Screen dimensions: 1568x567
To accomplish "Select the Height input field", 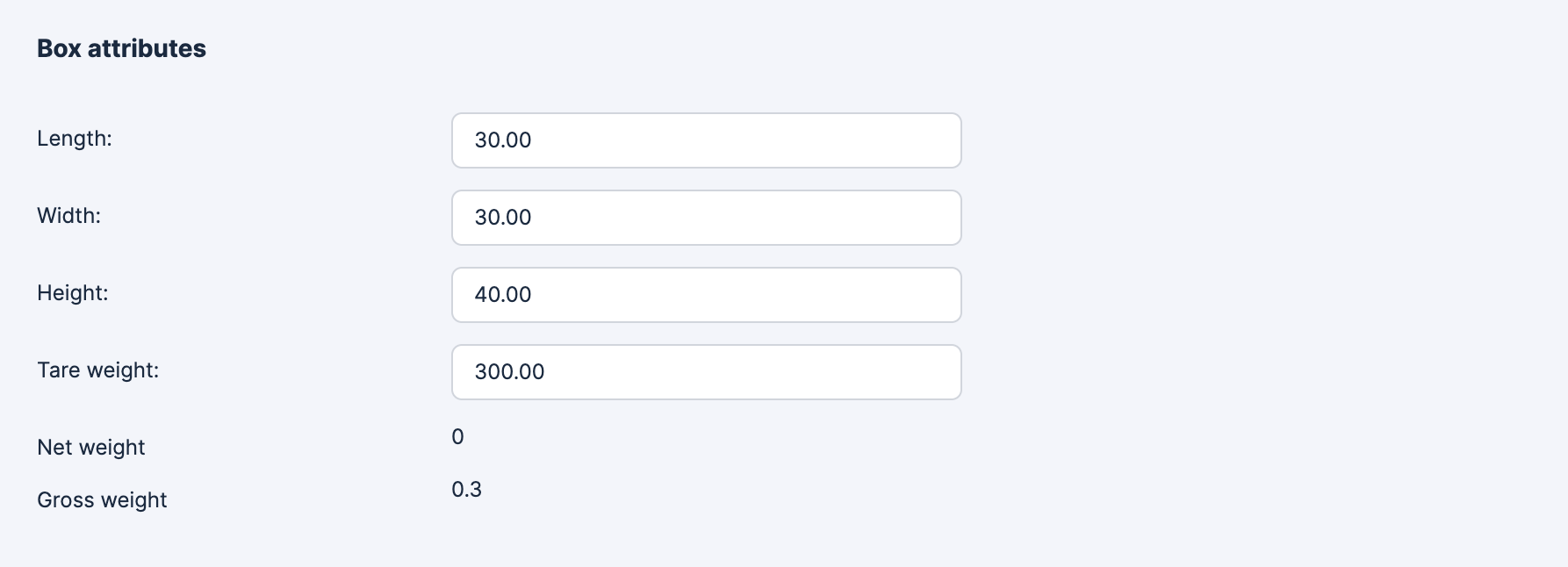I will [706, 295].
